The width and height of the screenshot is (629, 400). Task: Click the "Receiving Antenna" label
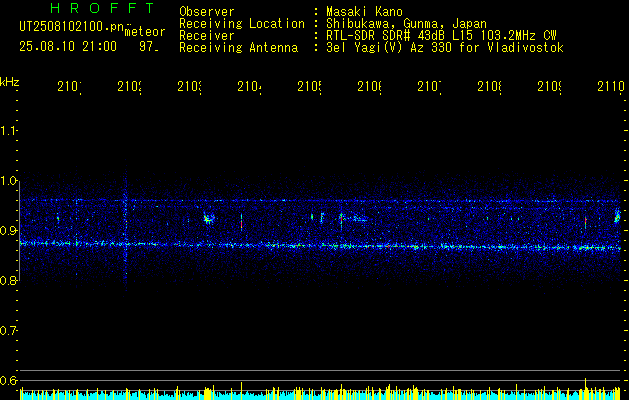click(x=238, y=48)
